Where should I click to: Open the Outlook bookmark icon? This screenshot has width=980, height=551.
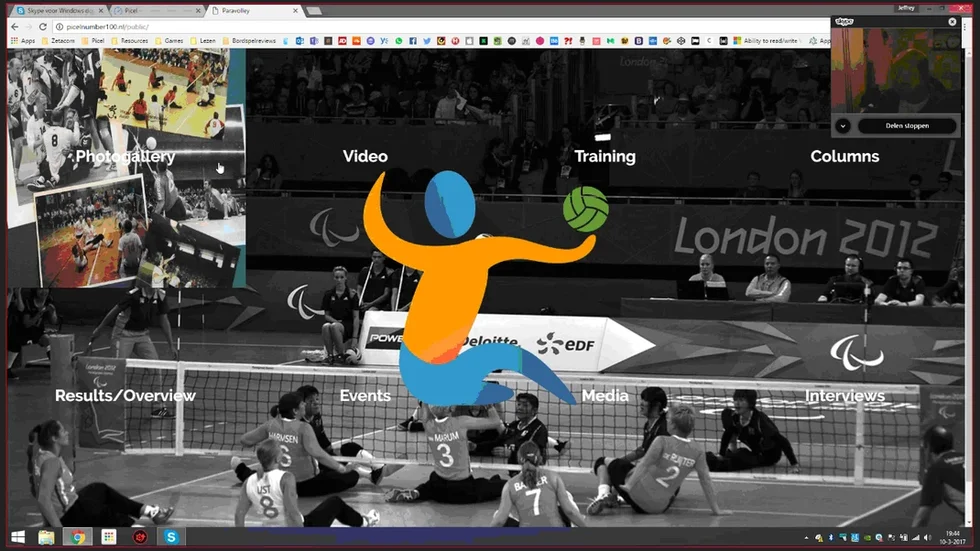coord(299,41)
